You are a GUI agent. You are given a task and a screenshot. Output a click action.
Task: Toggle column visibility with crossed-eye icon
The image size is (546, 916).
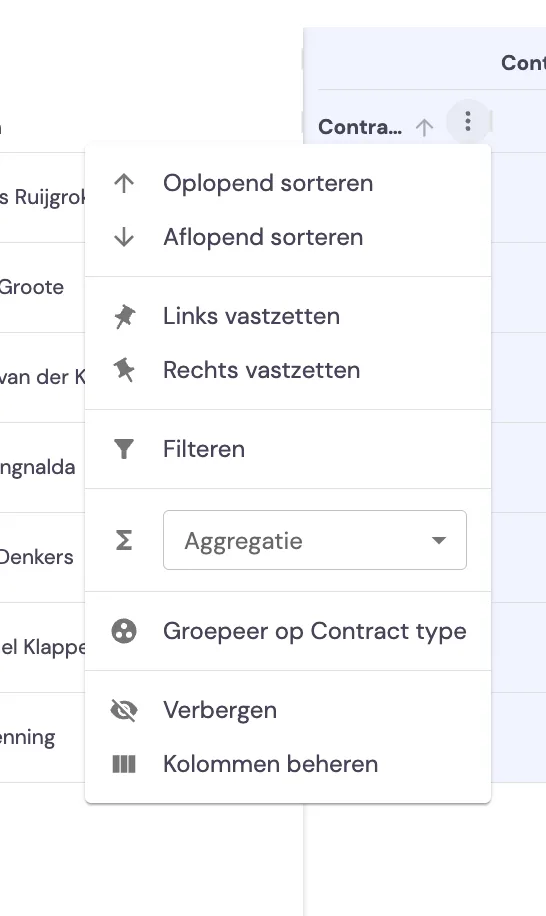(x=124, y=710)
